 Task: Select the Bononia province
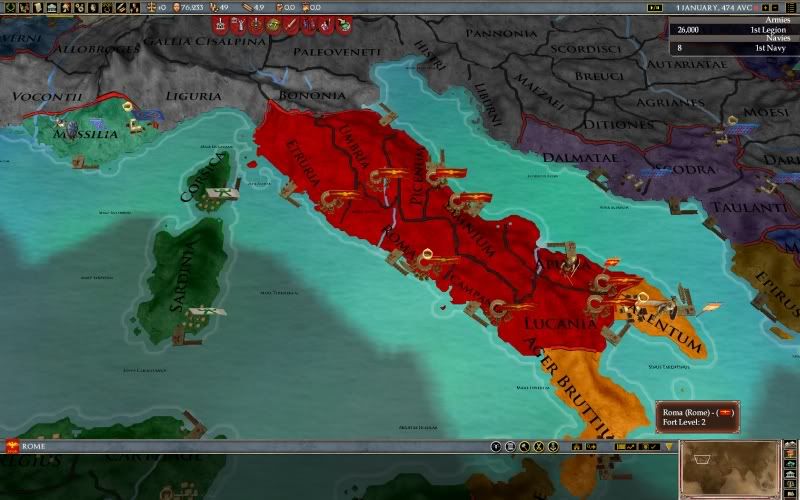pos(312,95)
